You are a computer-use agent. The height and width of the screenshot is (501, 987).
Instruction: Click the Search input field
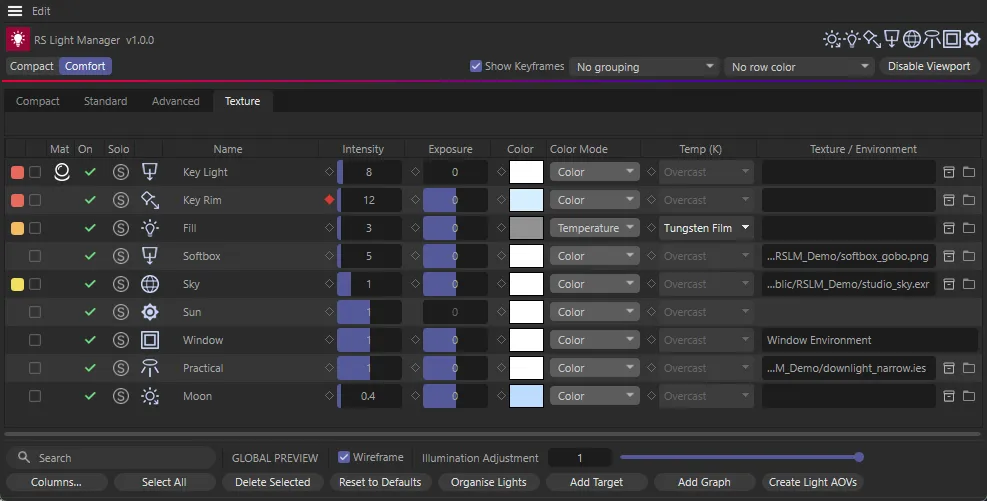111,458
